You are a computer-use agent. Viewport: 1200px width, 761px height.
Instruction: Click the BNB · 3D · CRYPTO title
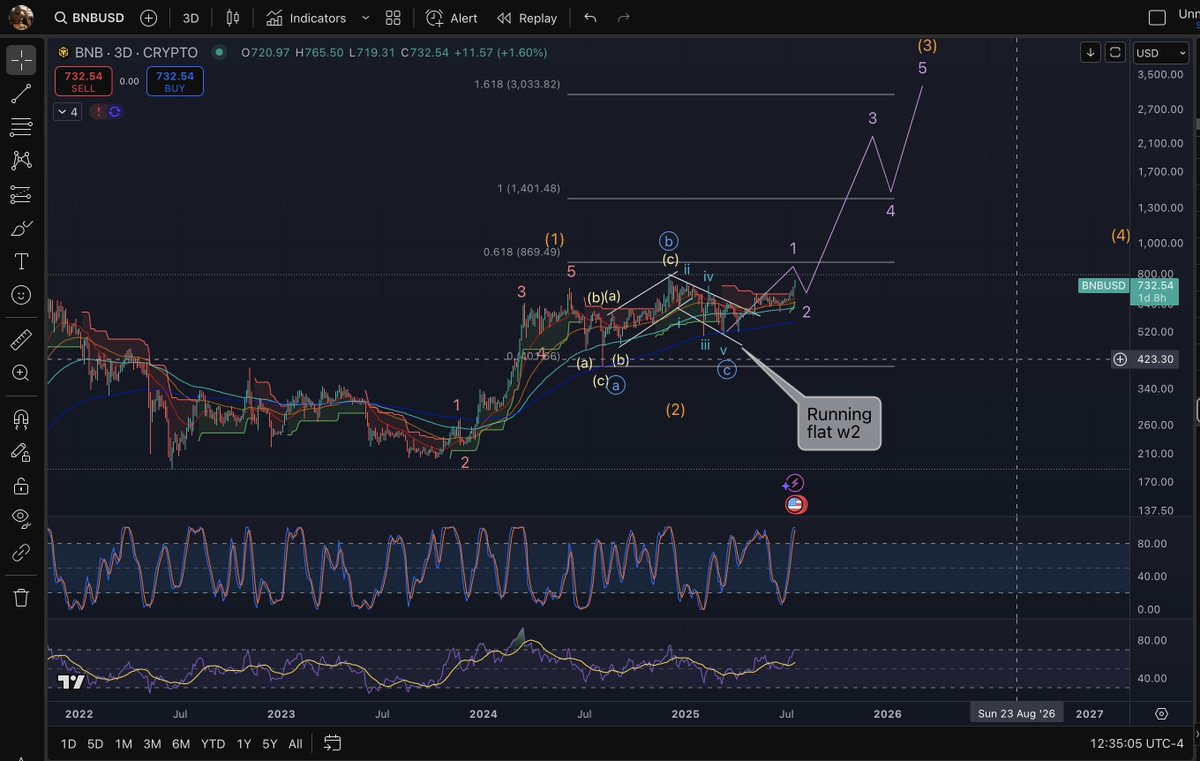pyautogui.click(x=138, y=52)
